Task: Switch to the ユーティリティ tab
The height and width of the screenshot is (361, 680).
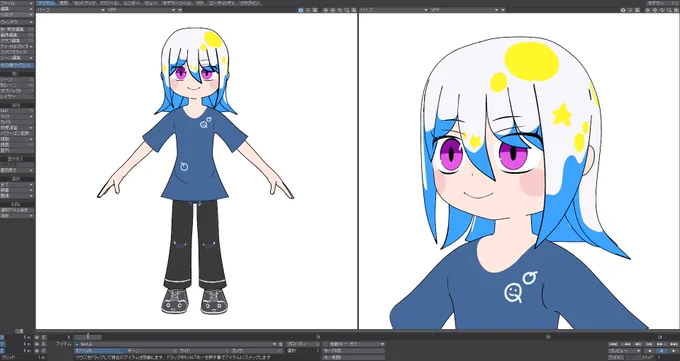Action: click(222, 3)
